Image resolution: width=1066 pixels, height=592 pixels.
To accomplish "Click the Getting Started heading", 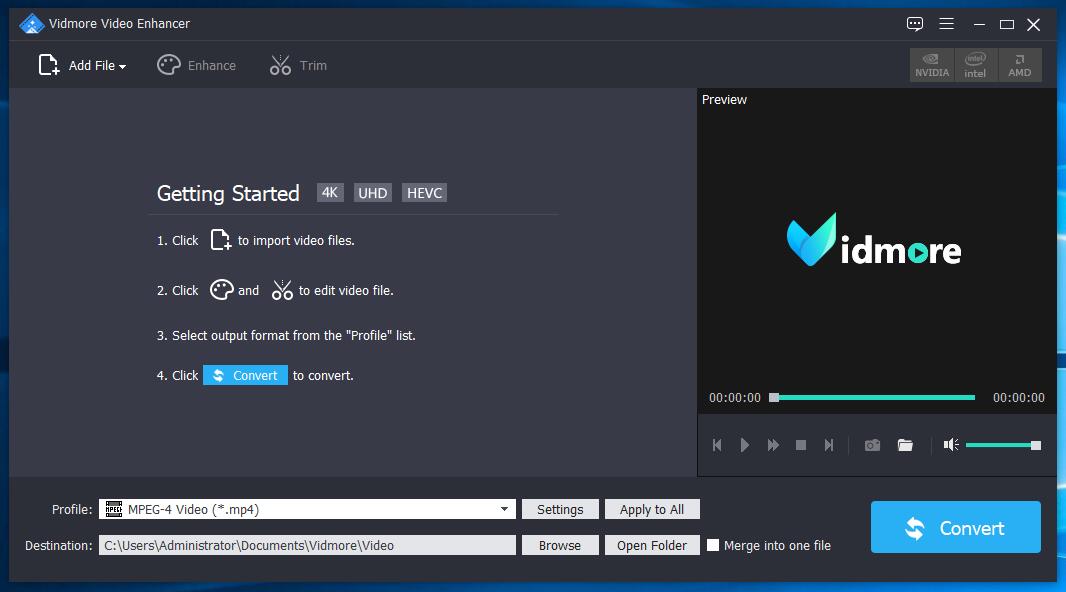I will point(228,194).
